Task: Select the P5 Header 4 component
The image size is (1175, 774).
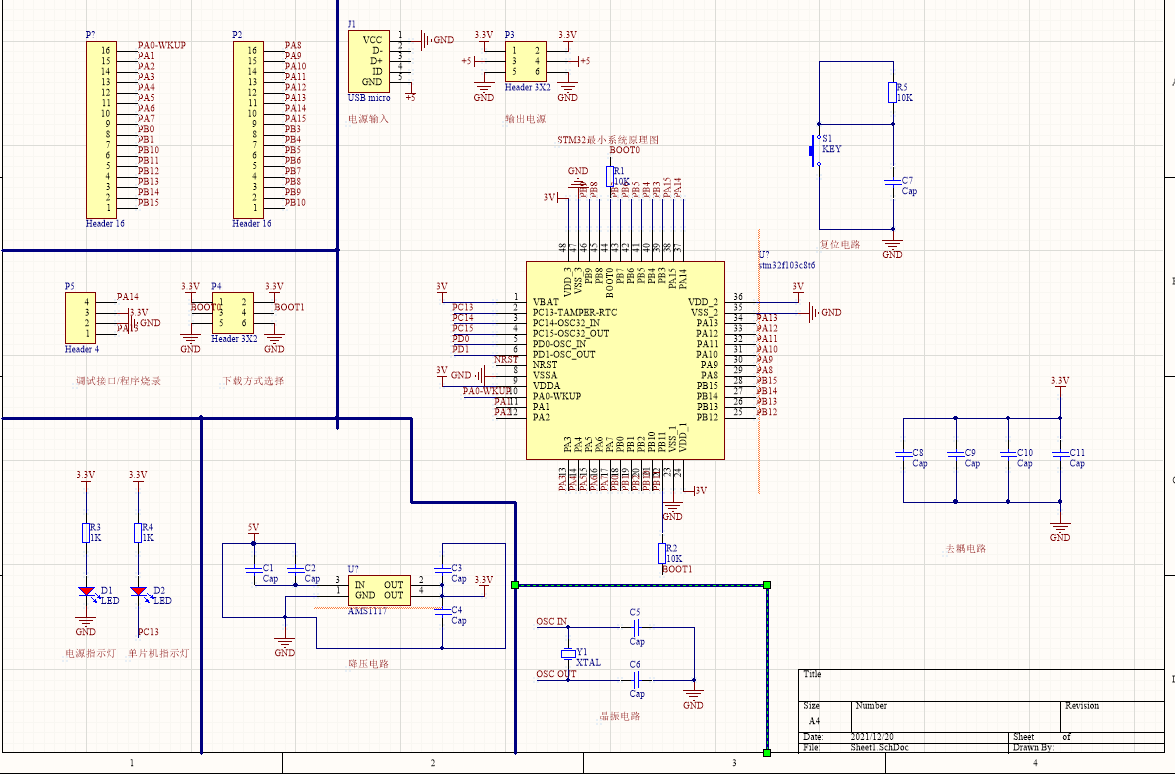Action: coord(80,318)
